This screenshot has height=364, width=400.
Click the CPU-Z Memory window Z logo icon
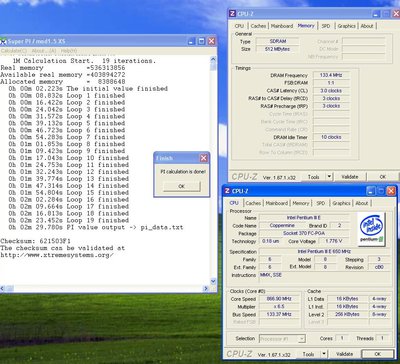click(x=232, y=14)
